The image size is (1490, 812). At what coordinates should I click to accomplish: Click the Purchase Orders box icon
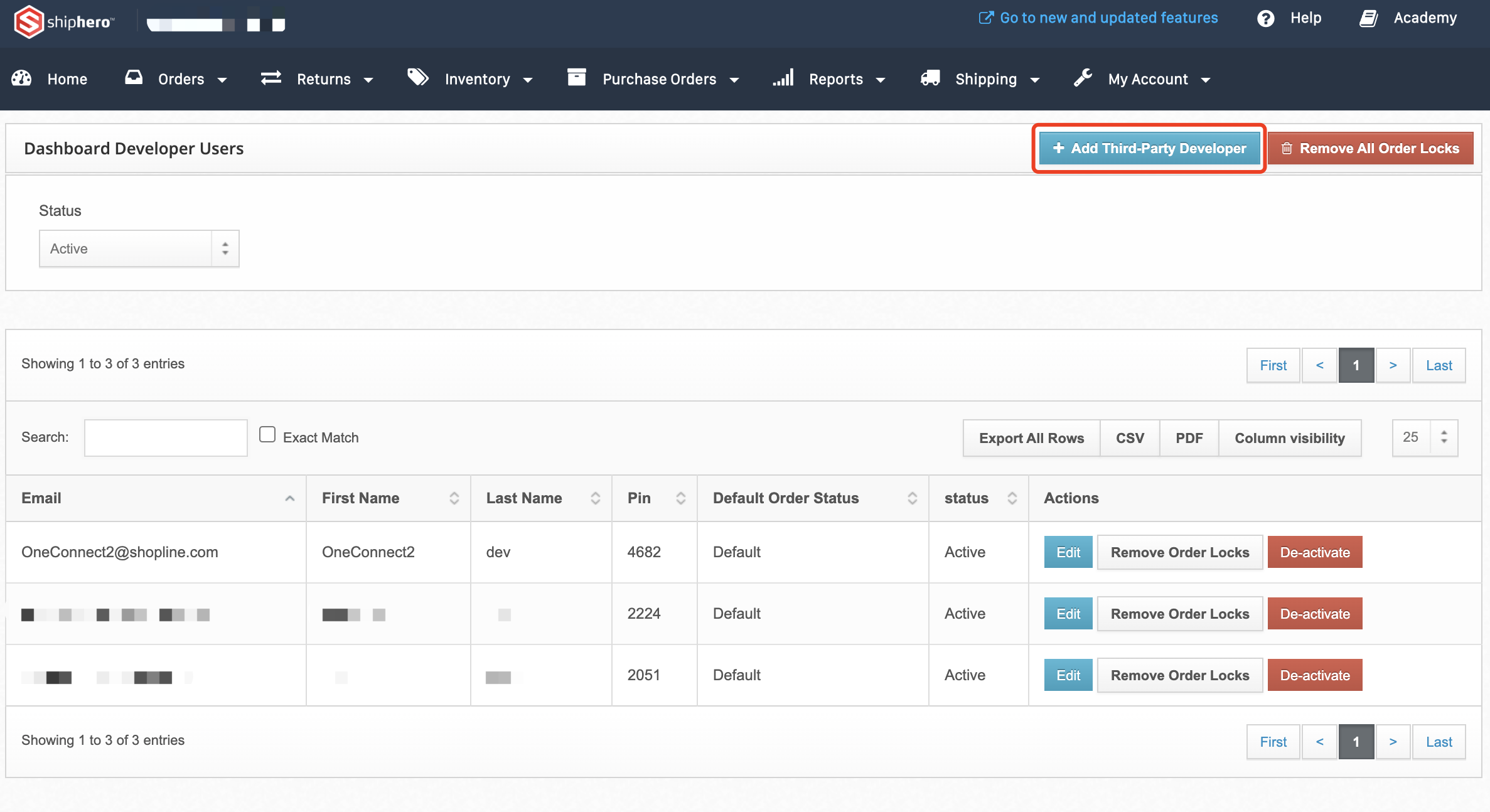[576, 77]
